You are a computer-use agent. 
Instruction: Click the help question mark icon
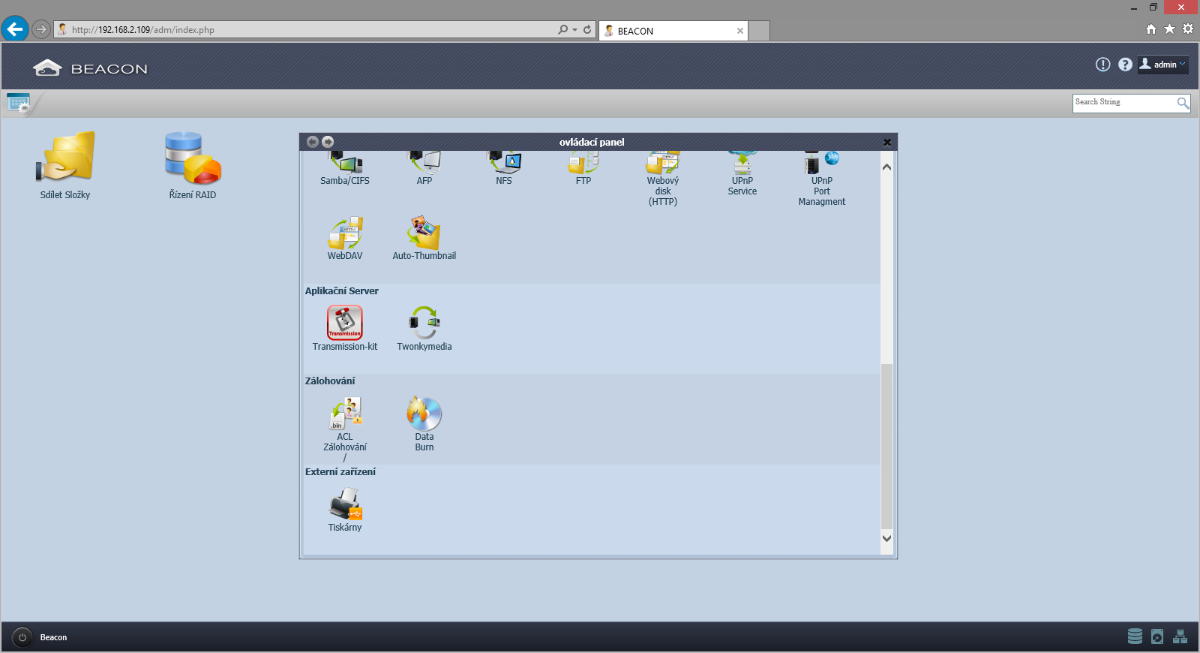[1125, 65]
